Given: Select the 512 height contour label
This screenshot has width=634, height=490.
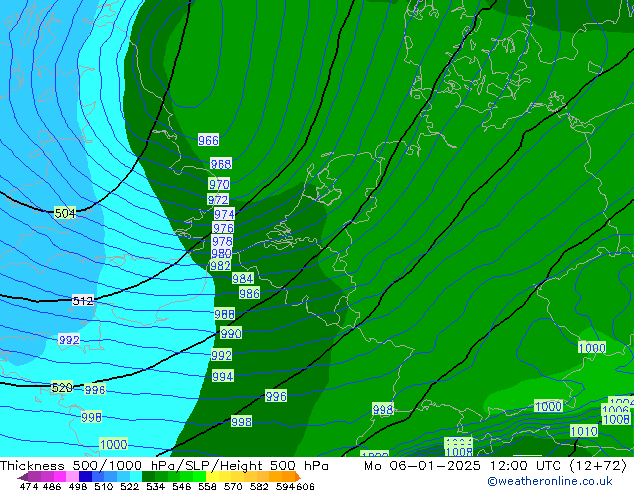Looking at the screenshot, I should (83, 301).
